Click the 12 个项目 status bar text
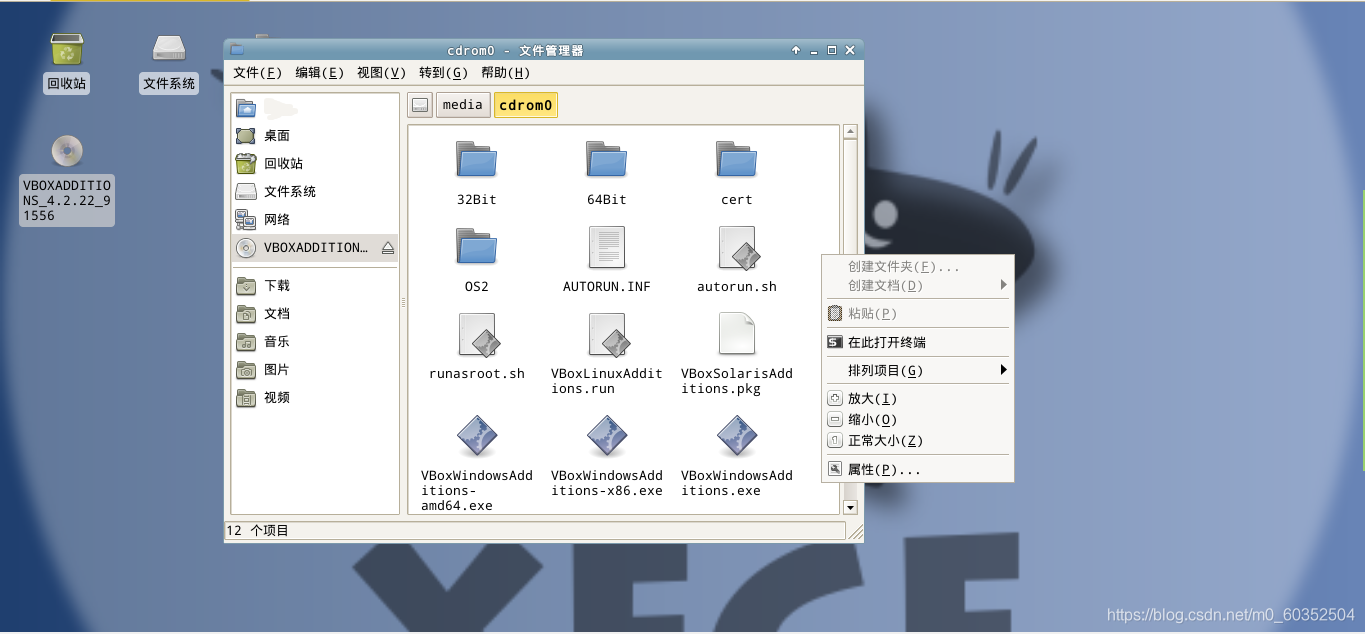The width and height of the screenshot is (1365, 634). click(x=258, y=531)
